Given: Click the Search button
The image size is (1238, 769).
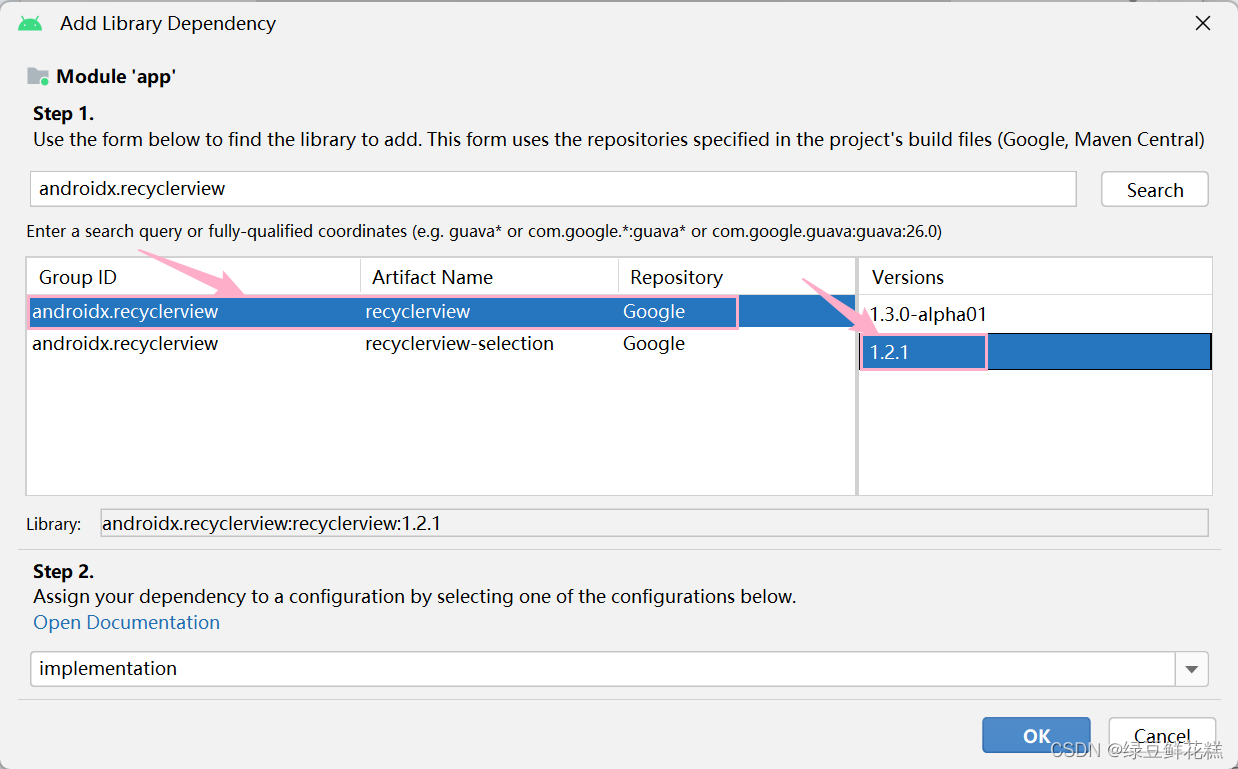Looking at the screenshot, I should coord(1155,189).
